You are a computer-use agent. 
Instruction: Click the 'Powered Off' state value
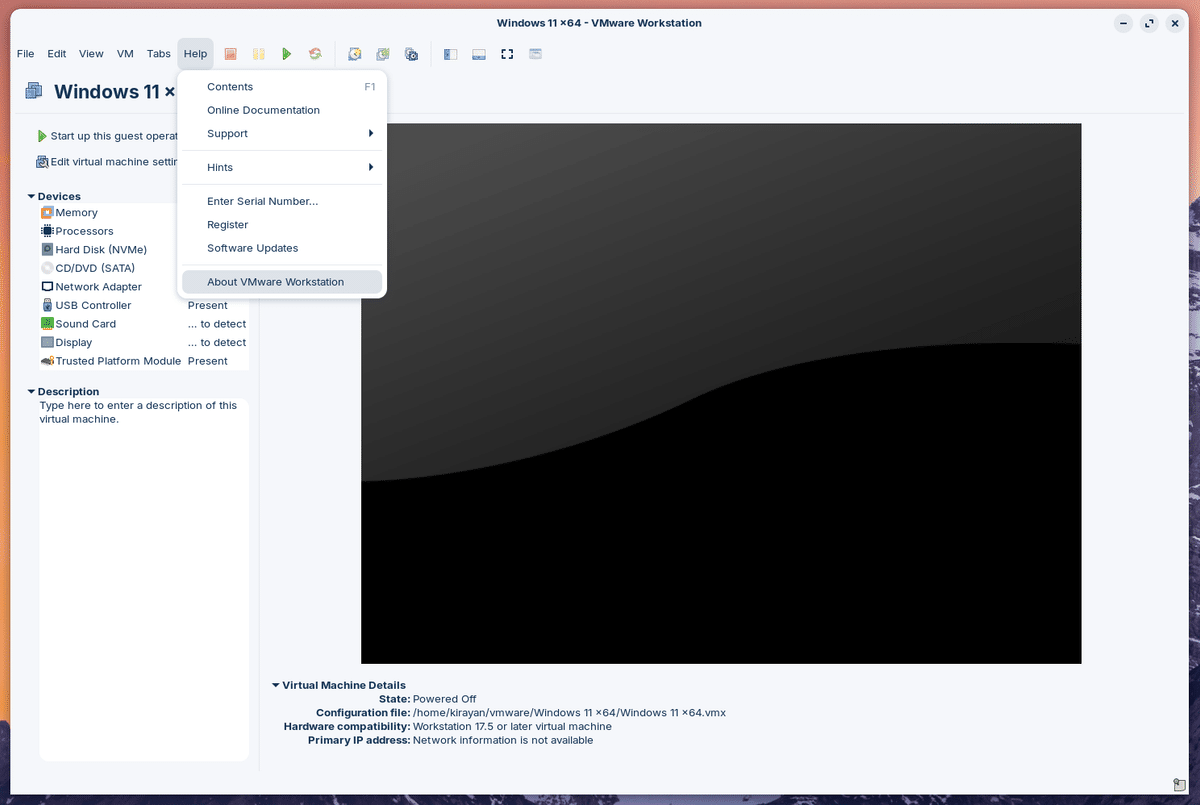[x=444, y=699]
